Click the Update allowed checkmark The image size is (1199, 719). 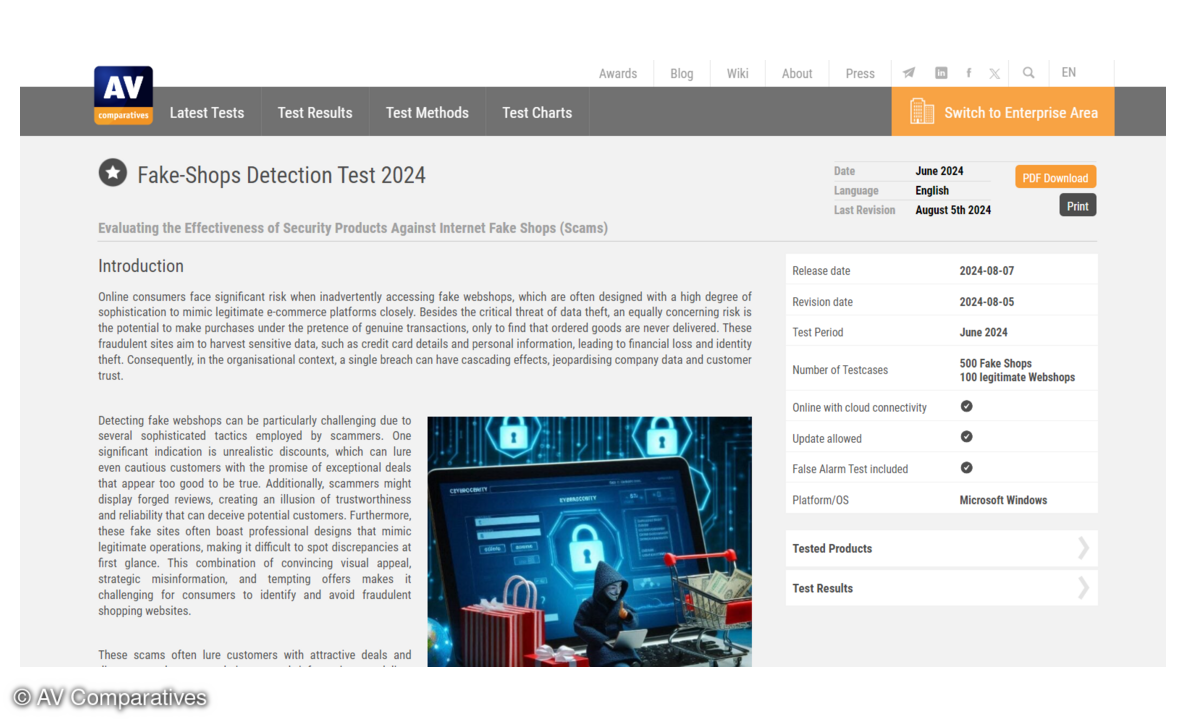(x=967, y=437)
